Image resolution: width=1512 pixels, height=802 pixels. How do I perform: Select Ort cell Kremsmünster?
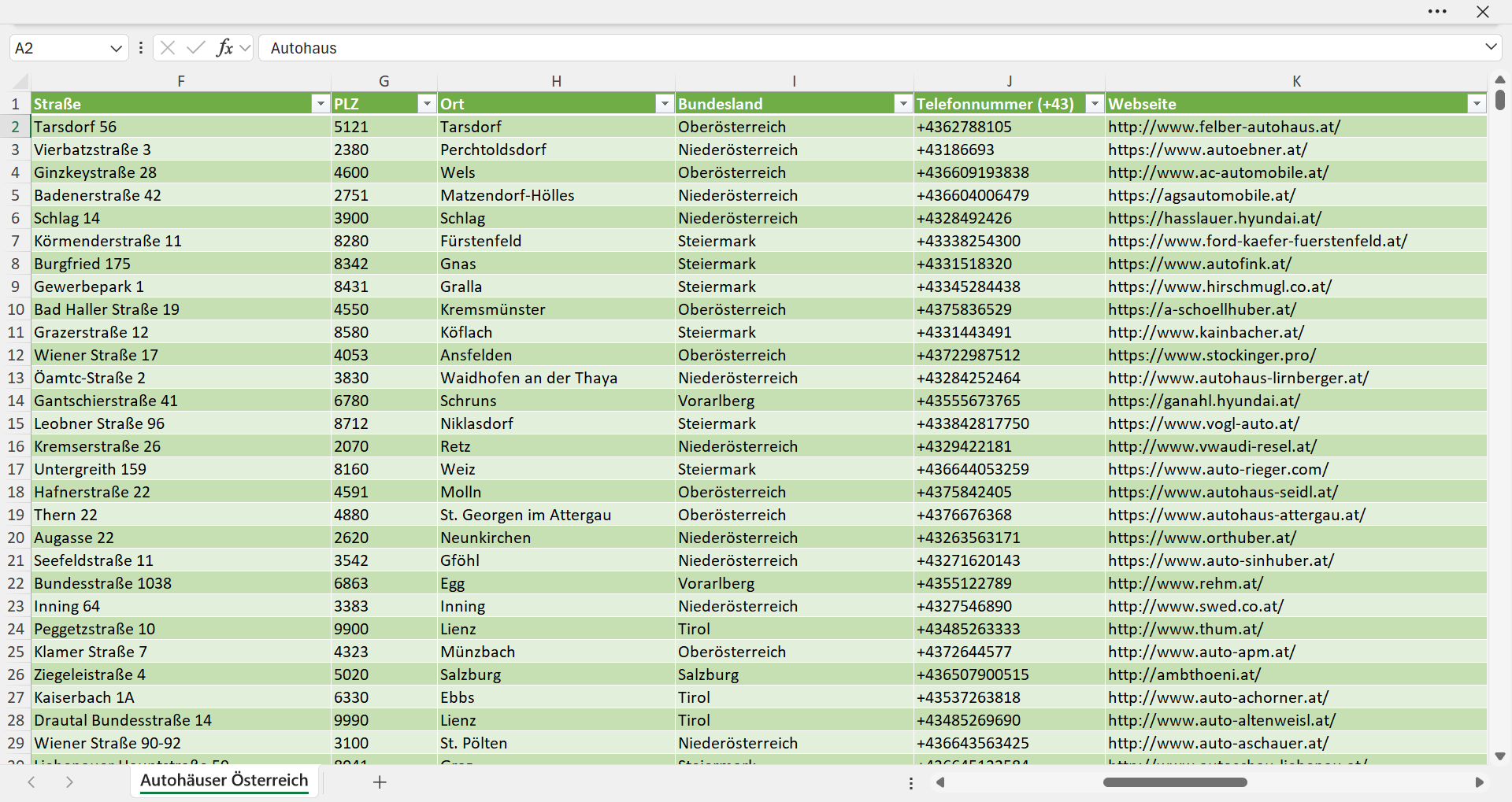pos(556,309)
